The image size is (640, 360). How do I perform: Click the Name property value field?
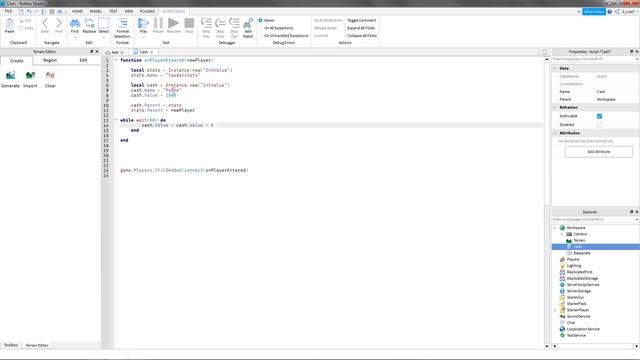[617, 92]
